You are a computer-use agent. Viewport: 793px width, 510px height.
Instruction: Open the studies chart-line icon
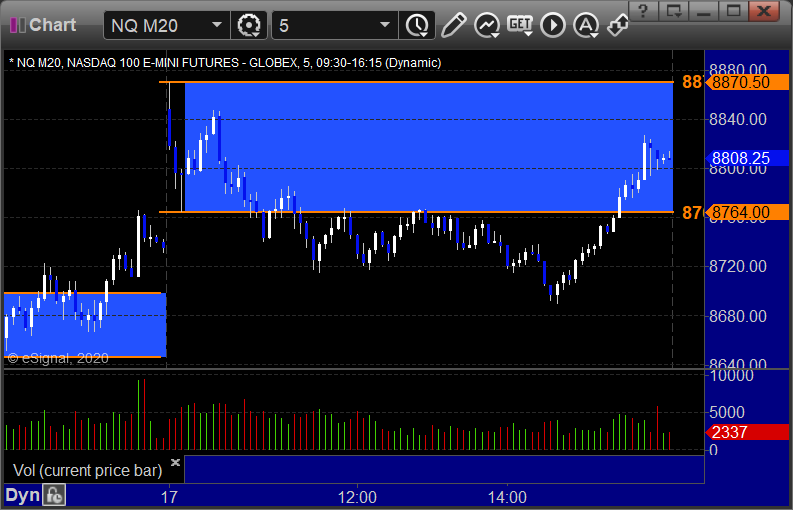(x=487, y=25)
